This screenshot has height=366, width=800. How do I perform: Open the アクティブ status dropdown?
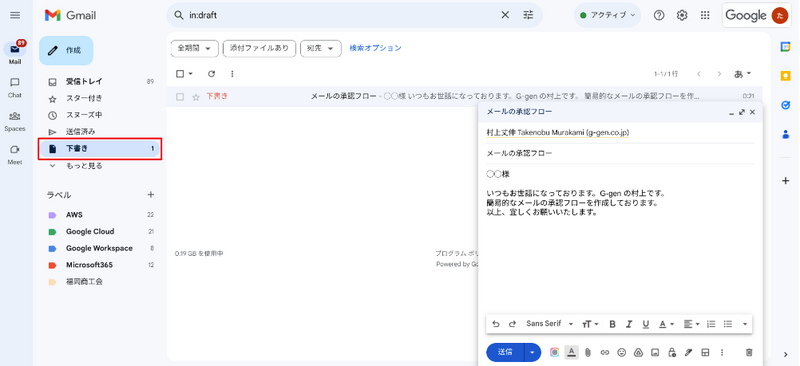[x=607, y=15]
